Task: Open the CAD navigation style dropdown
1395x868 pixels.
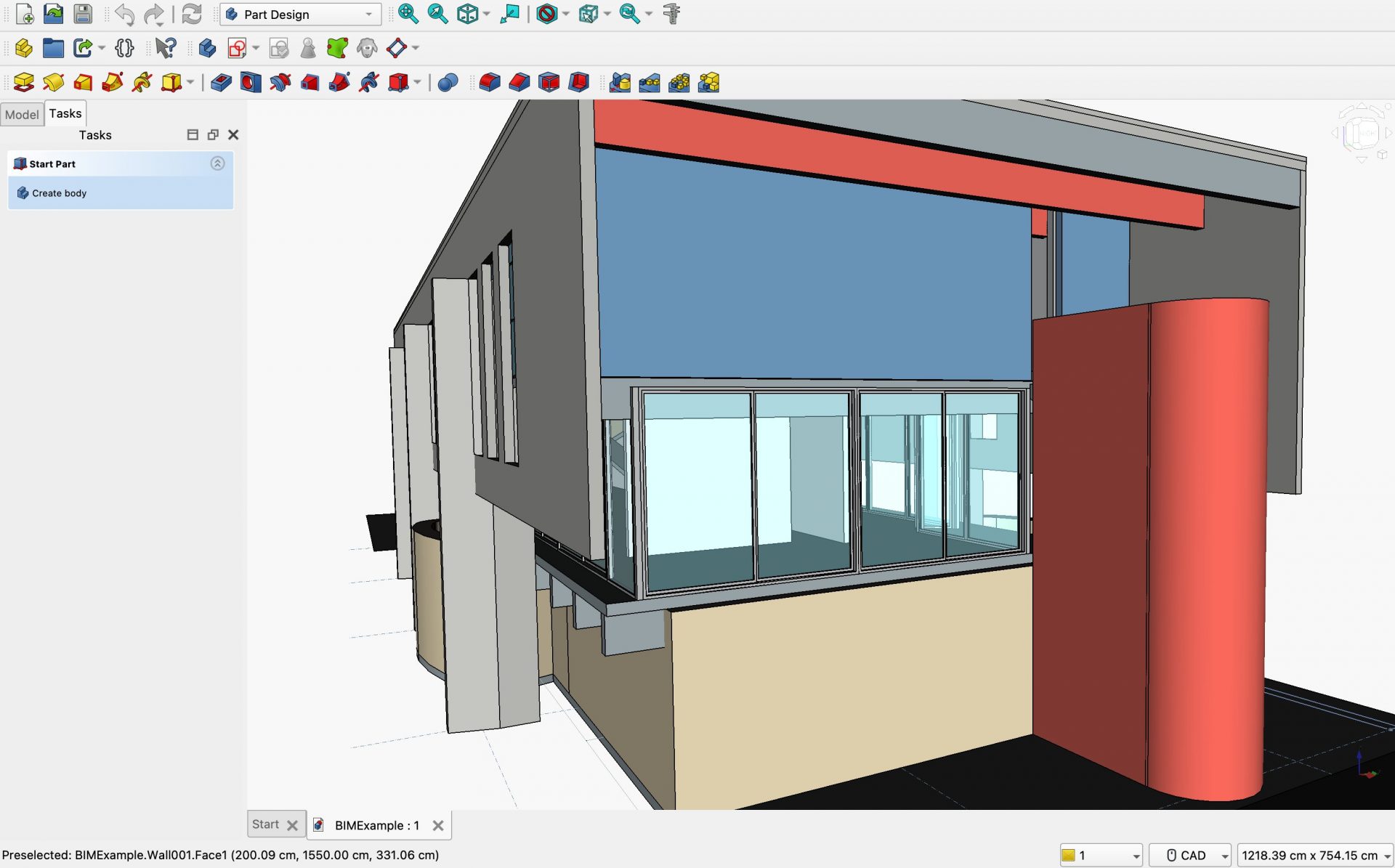Action: pyautogui.click(x=1192, y=855)
